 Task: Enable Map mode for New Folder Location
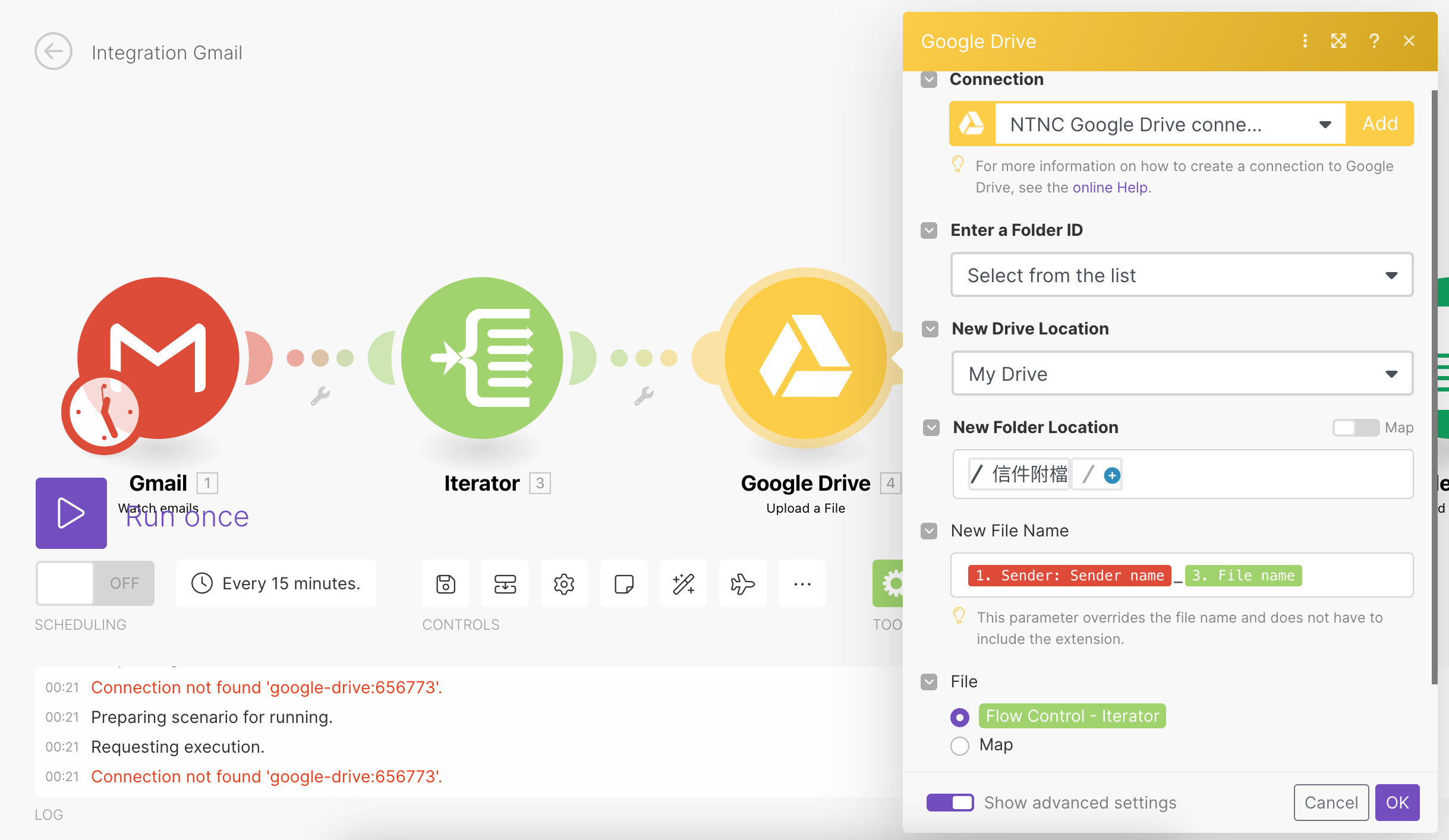[1357, 427]
